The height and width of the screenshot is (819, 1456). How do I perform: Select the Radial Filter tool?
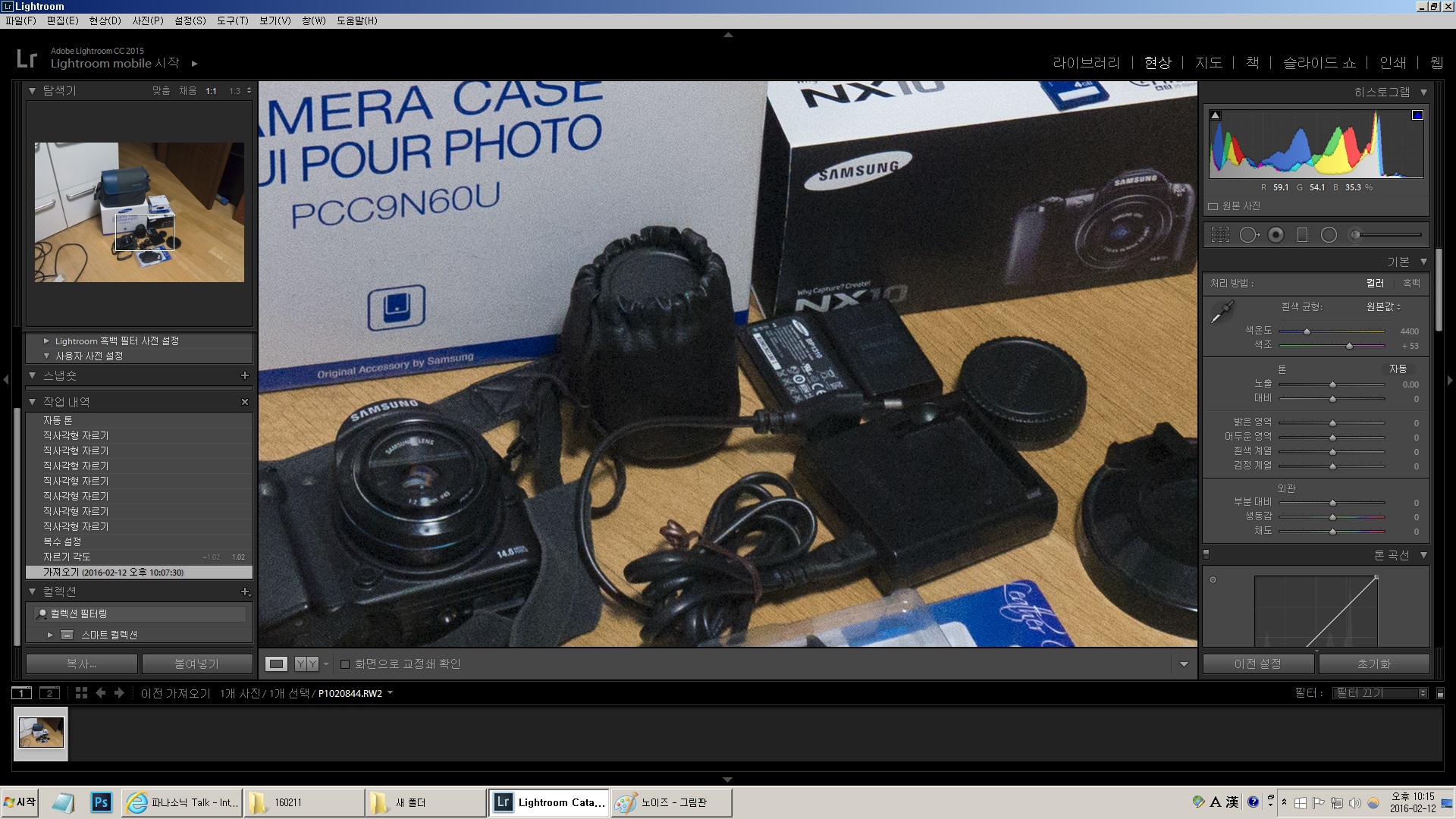[x=1329, y=235]
